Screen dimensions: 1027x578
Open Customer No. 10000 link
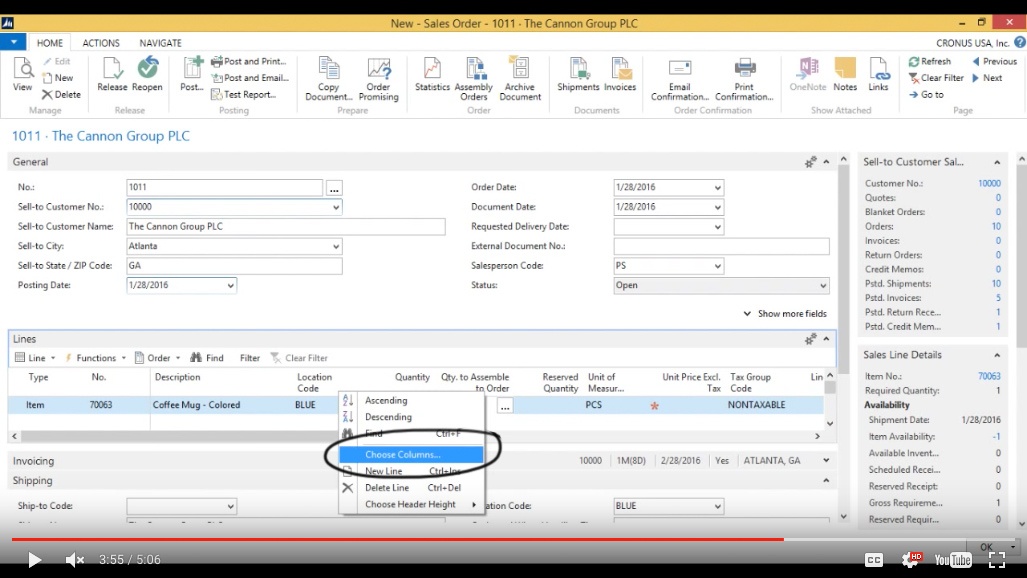[989, 183]
